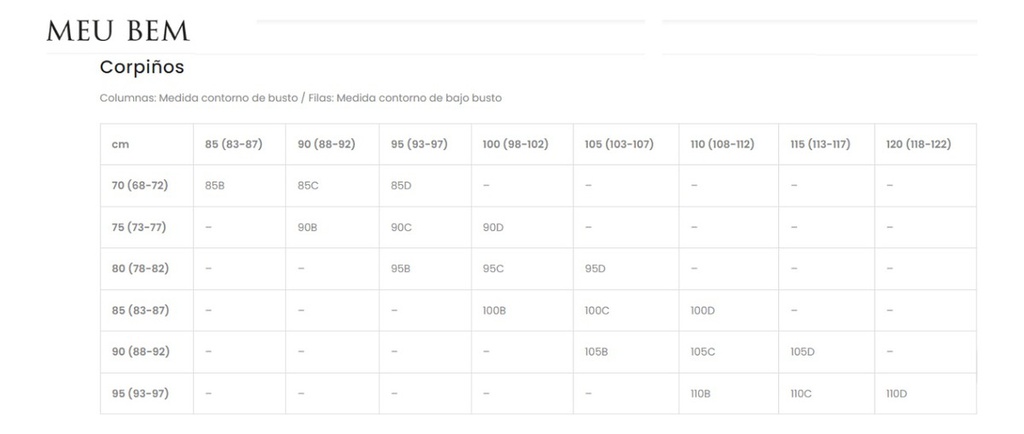
Task: Select the 105C size cell
Action: pos(702,352)
